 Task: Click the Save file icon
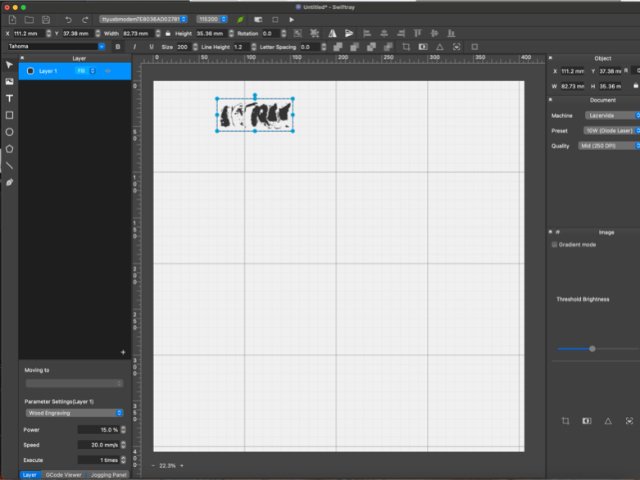[x=46, y=19]
